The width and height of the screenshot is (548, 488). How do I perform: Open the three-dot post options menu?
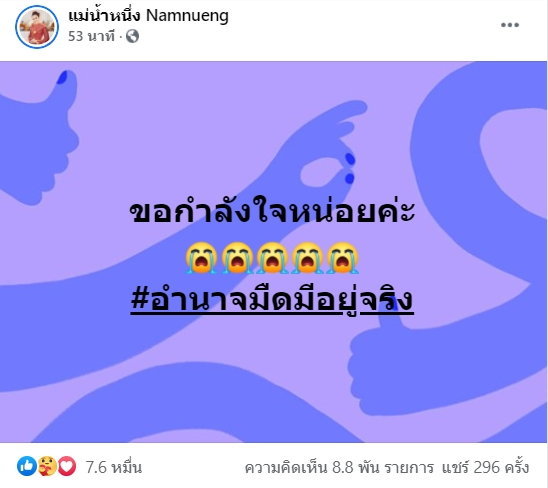coord(510,25)
